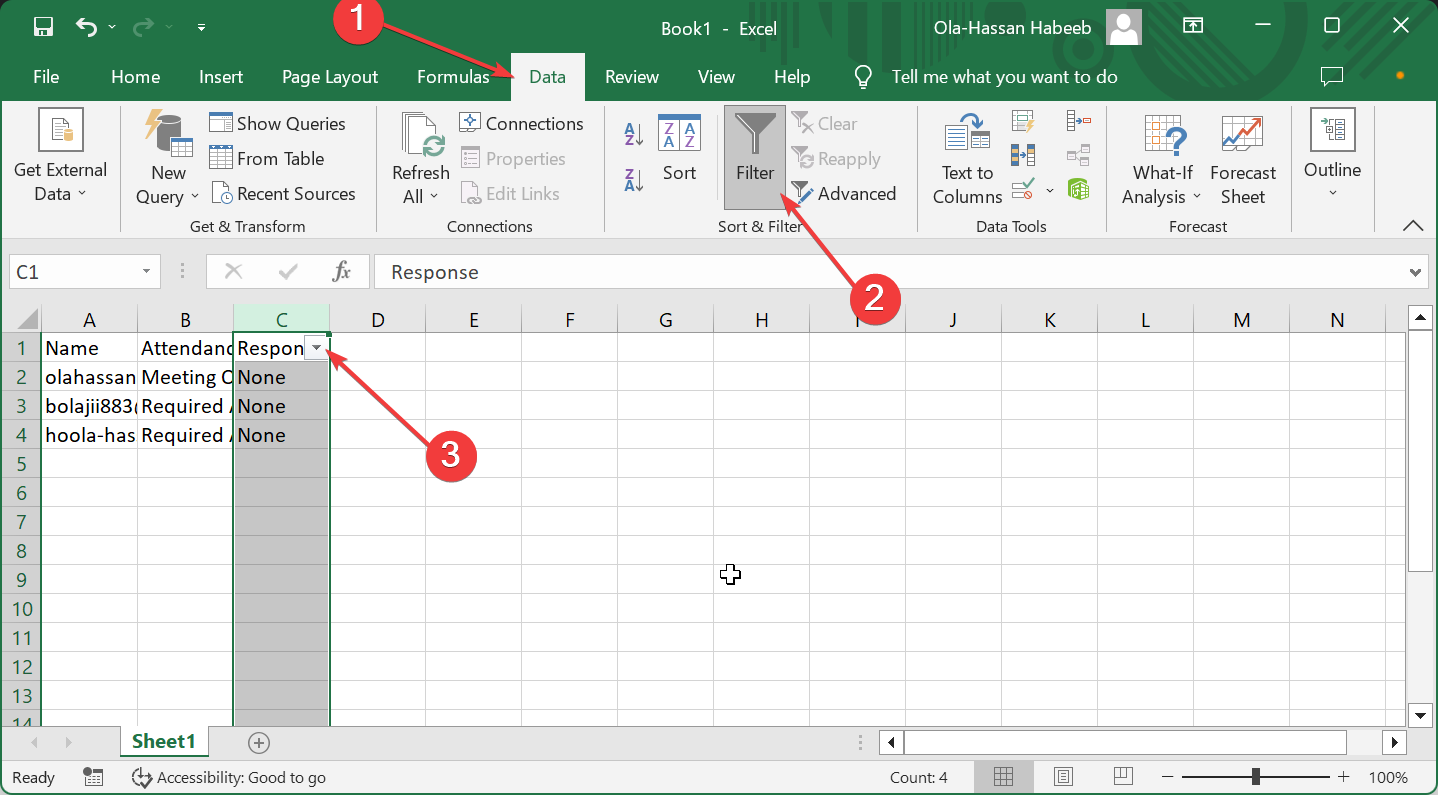
Task: Click the Advanced filter button
Action: click(844, 193)
